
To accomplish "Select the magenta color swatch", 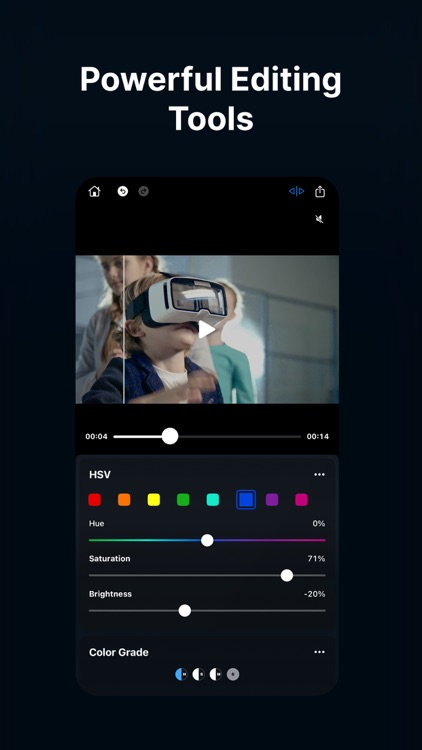I will click(301, 500).
